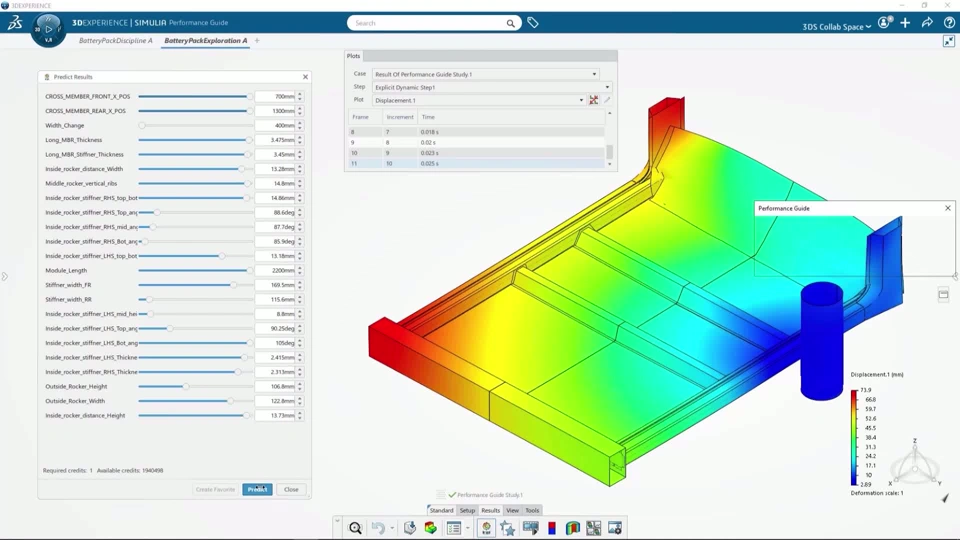
Task: Click the checklist panel icon in the bottom toolbar
Action: (454, 528)
